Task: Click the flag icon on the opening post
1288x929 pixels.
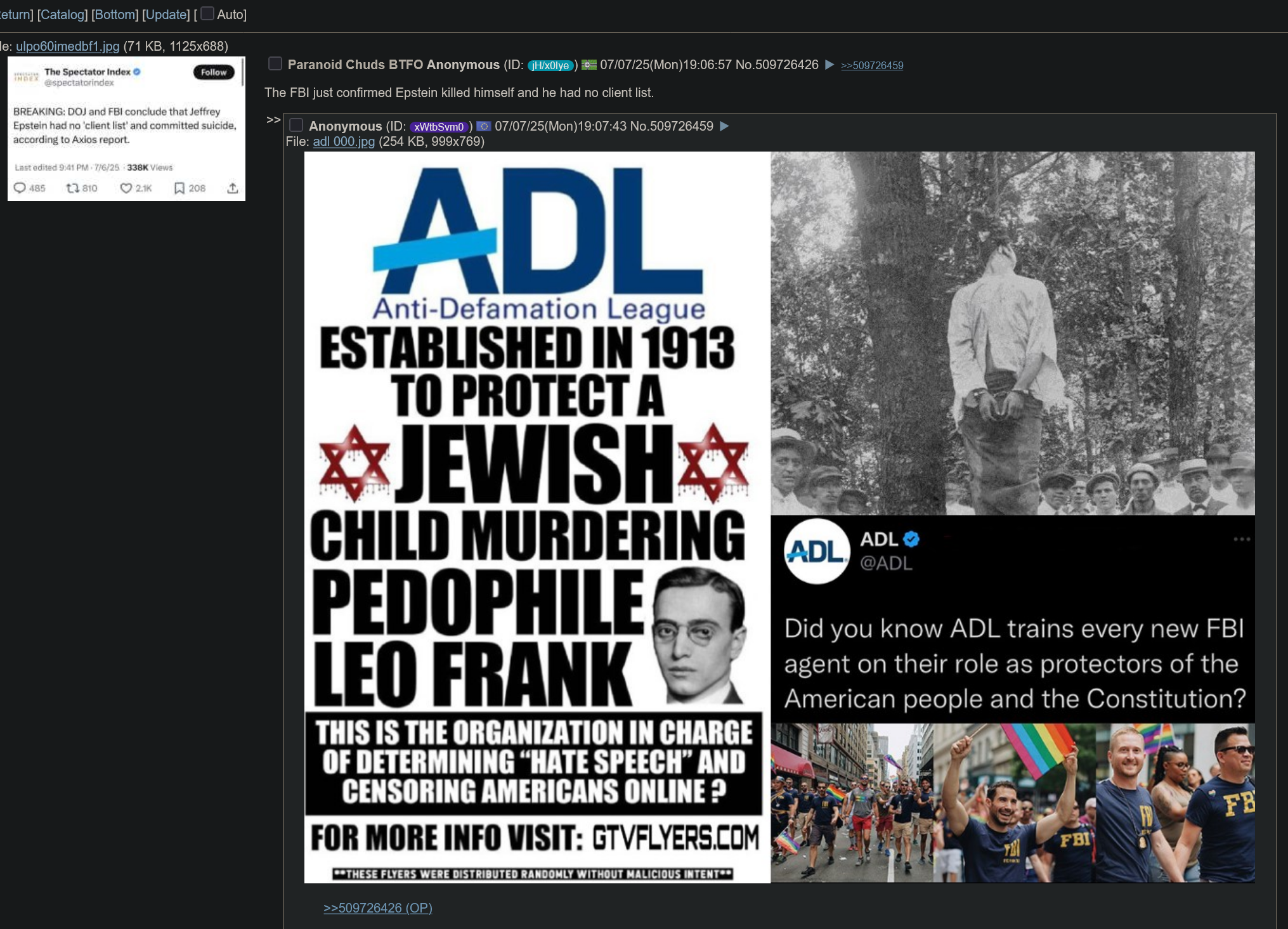Action: [589, 65]
